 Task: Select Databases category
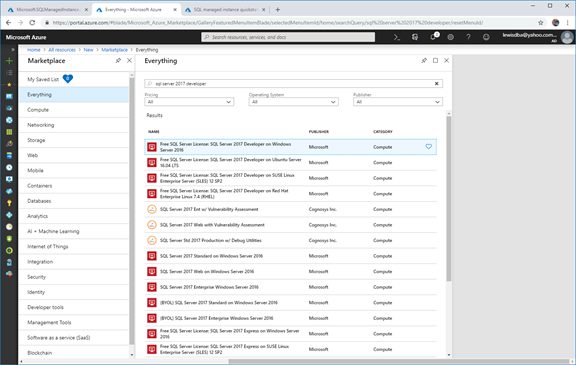tap(73, 201)
